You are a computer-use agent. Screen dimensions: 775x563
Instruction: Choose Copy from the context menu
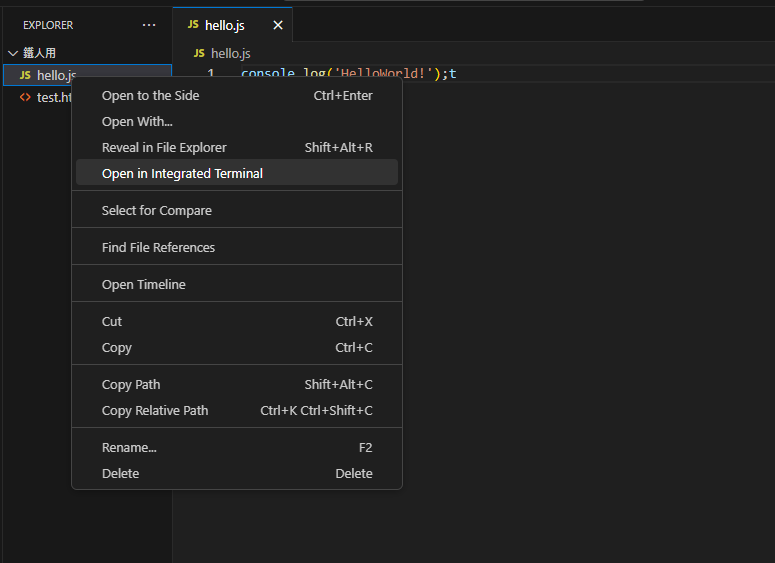[x=237, y=347]
